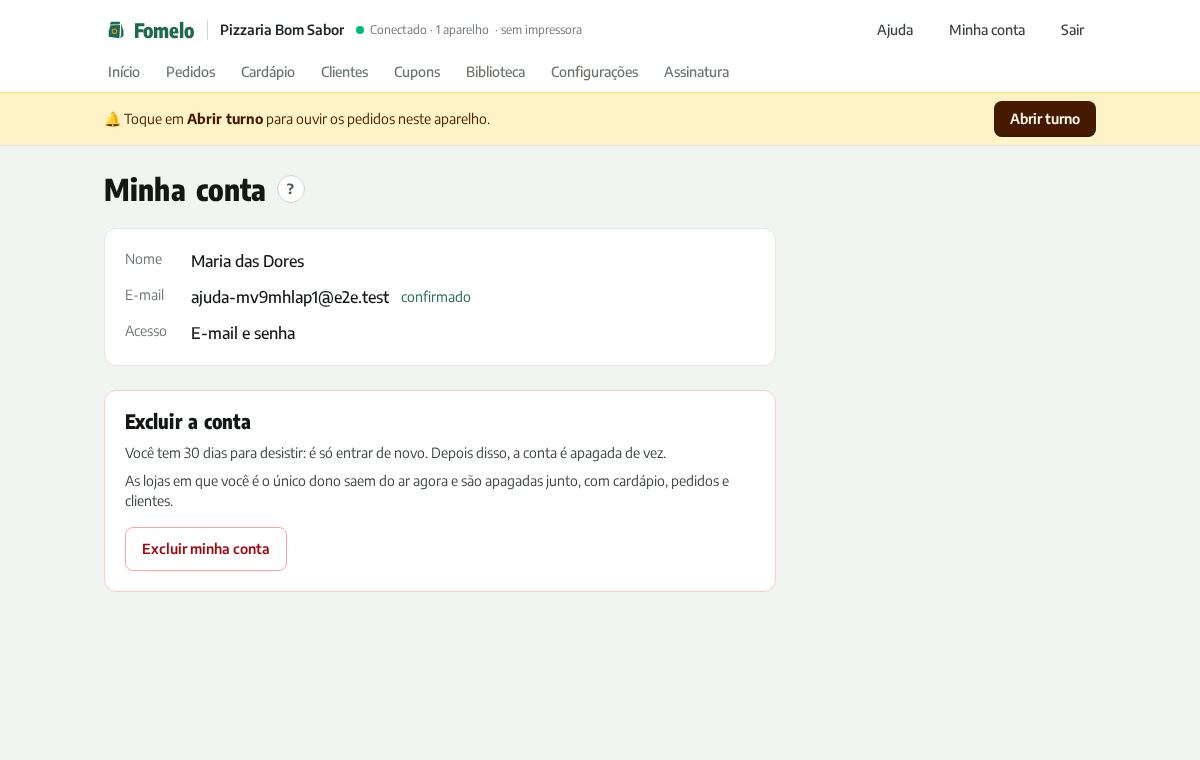1200x760 pixels.
Task: Click the Abrir turno button
Action: [1045, 119]
